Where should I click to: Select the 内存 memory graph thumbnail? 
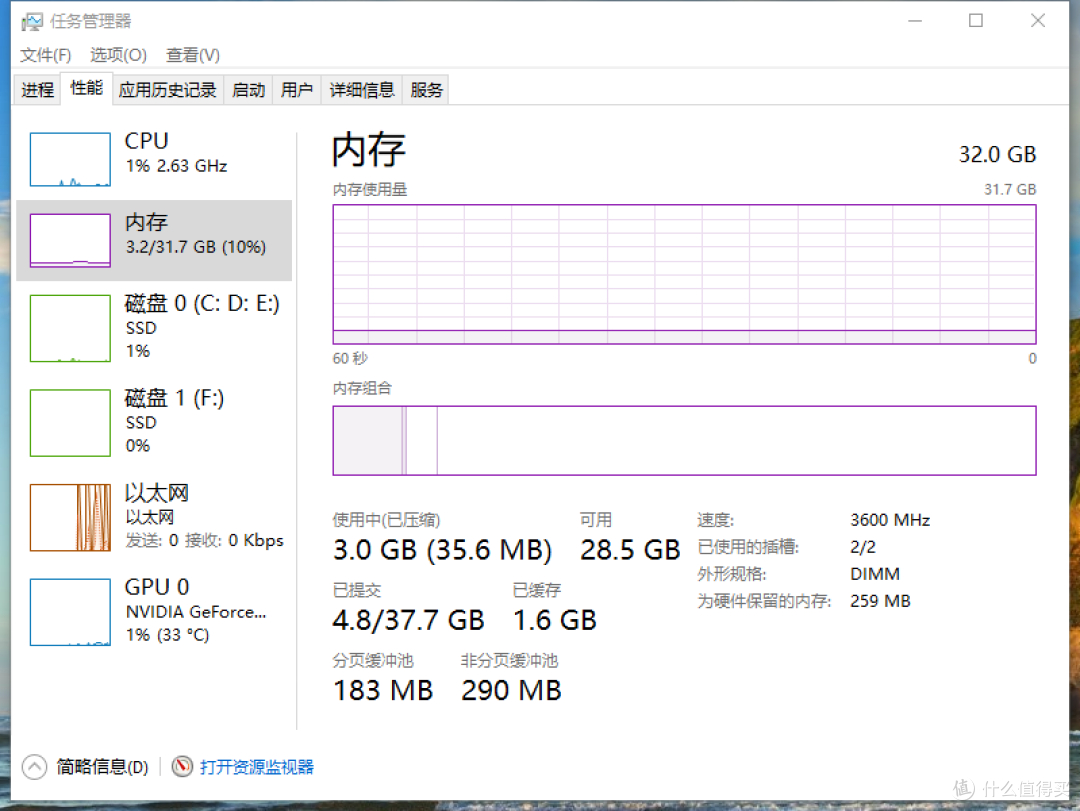pos(70,240)
